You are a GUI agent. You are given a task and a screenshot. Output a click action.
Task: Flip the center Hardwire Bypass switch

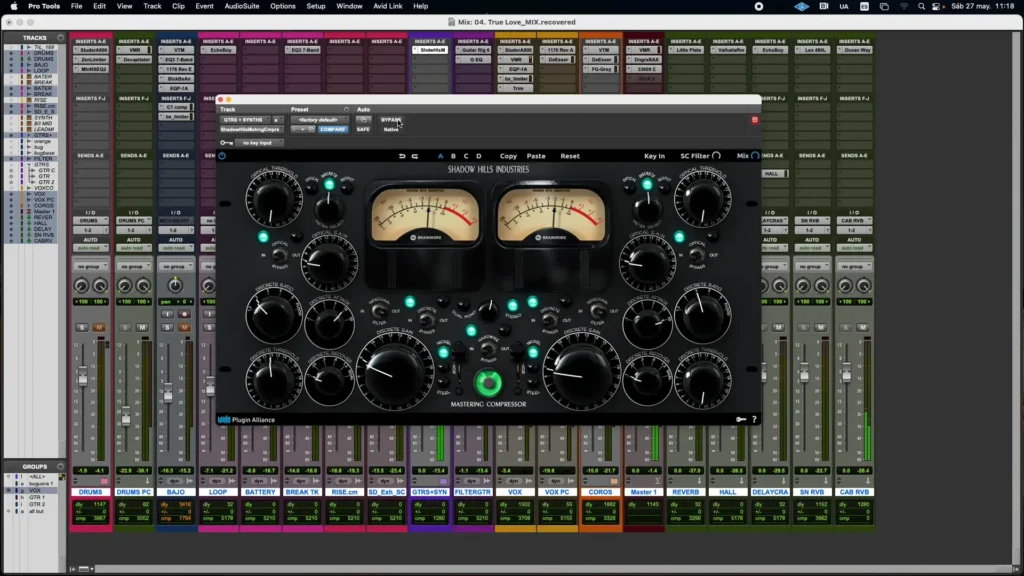click(x=488, y=349)
